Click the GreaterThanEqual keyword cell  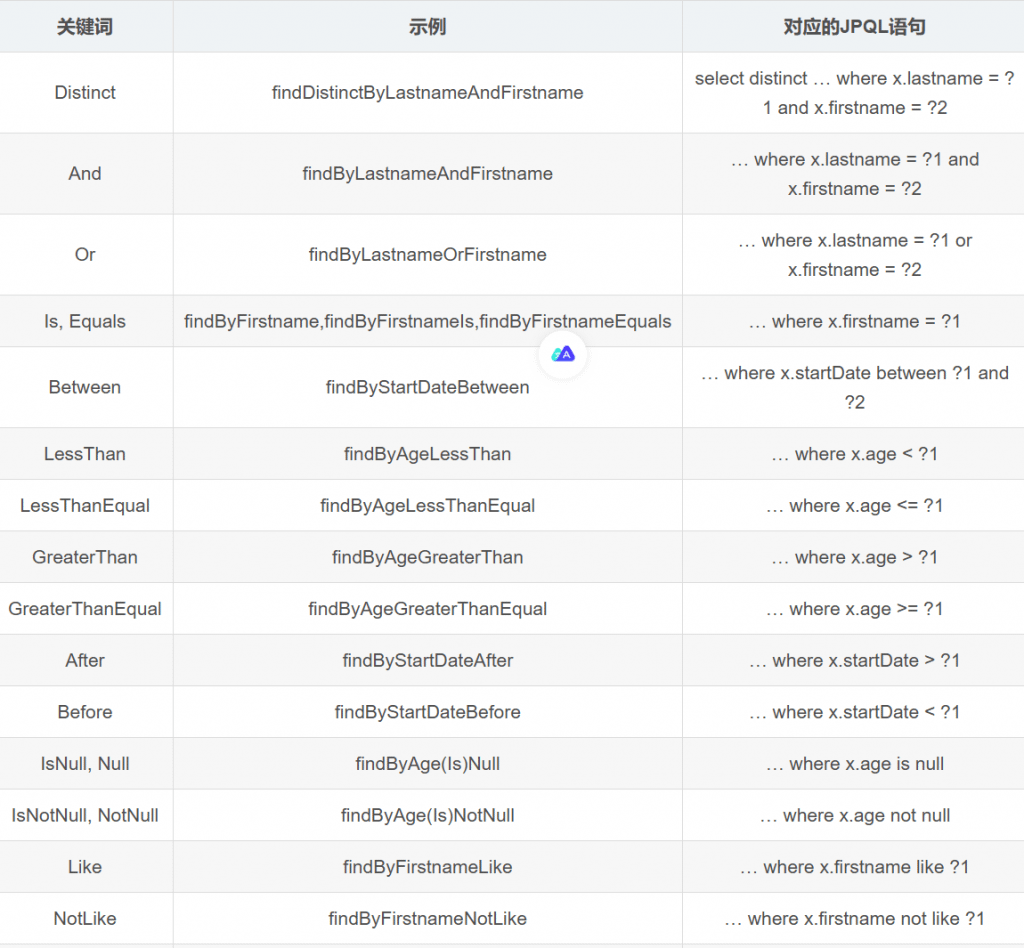click(x=85, y=609)
